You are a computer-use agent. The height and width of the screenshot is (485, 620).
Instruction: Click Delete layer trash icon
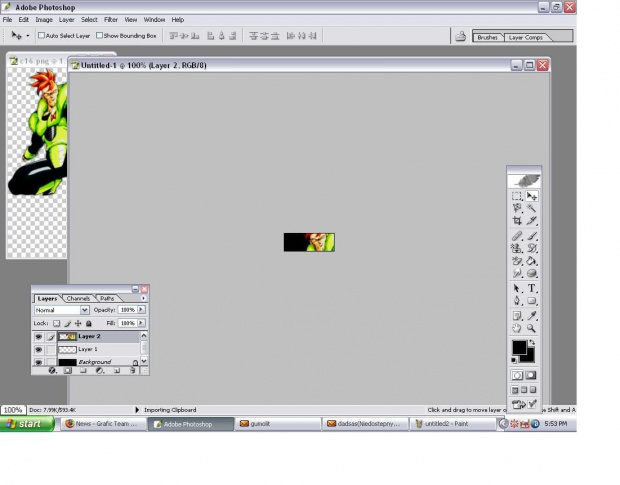tap(132, 370)
